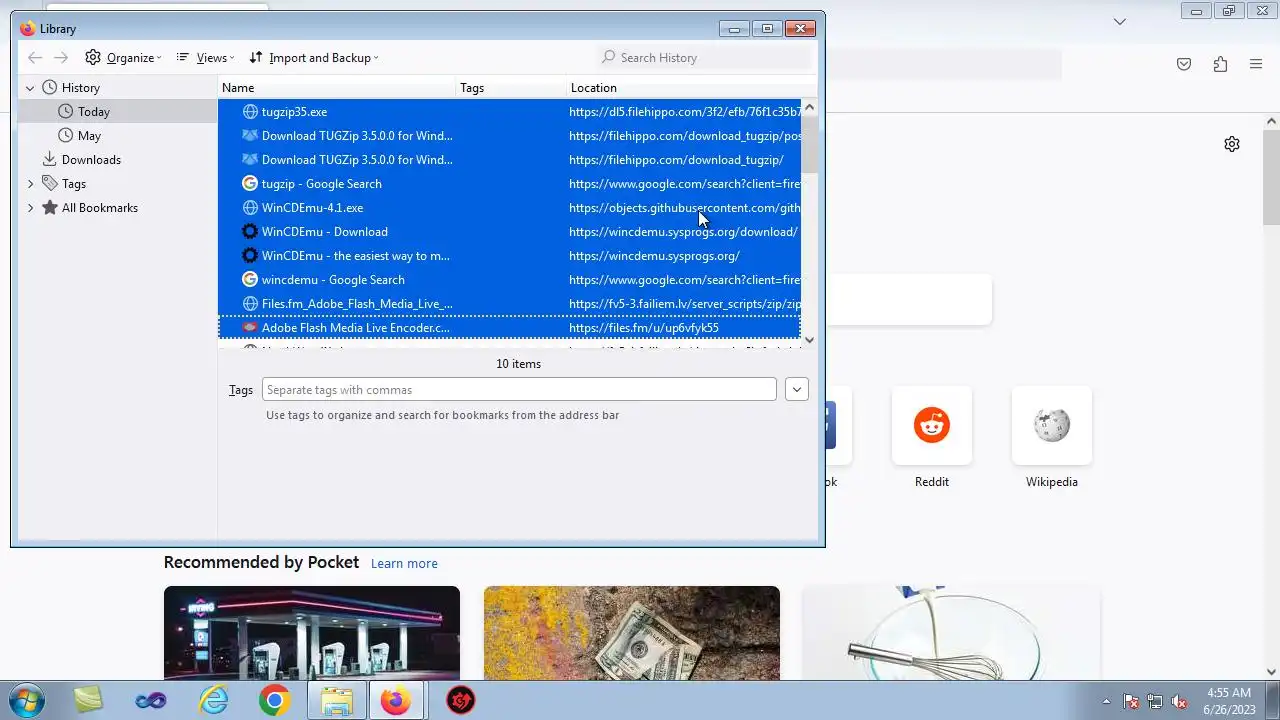The height and width of the screenshot is (720, 1280).
Task: Click the files.fm/u/up6vfyk55 location
Action: pos(644,328)
